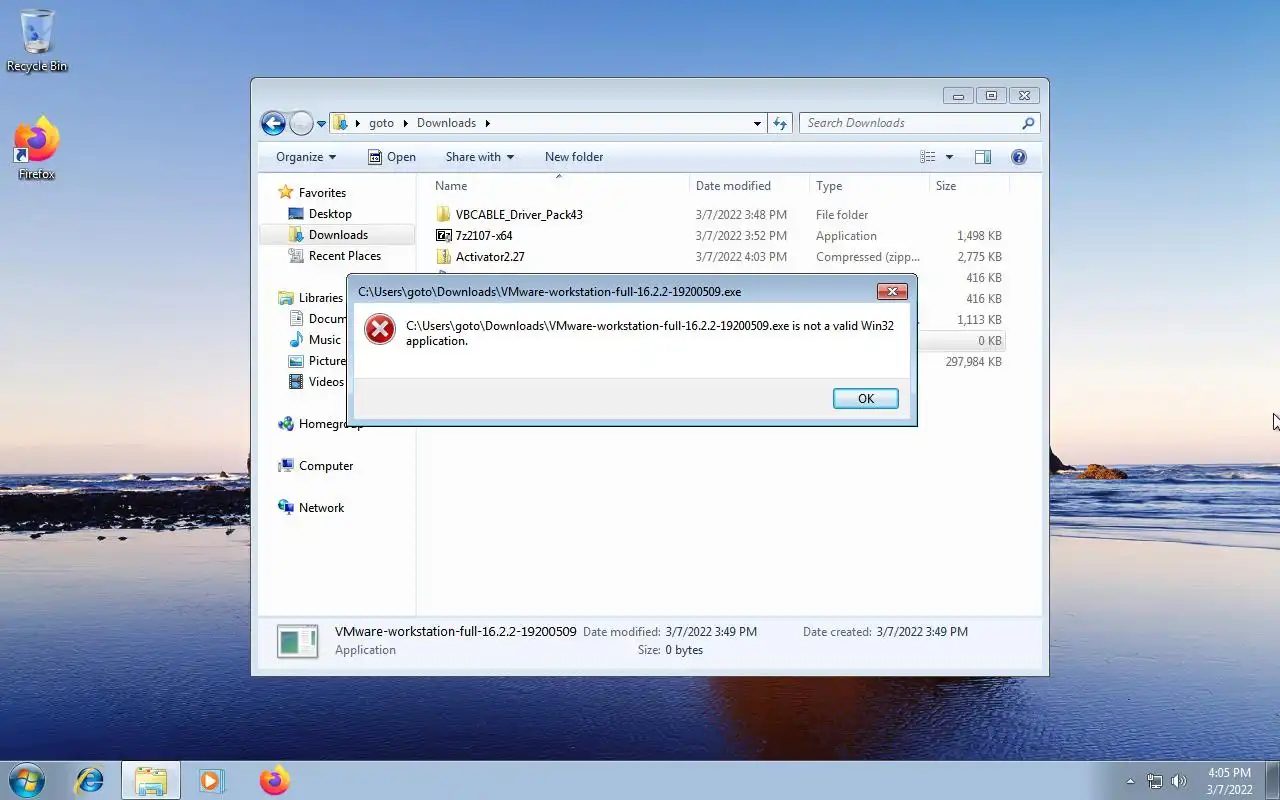The image size is (1280, 800).
Task: Open Firefox from the taskbar
Action: coord(274,780)
